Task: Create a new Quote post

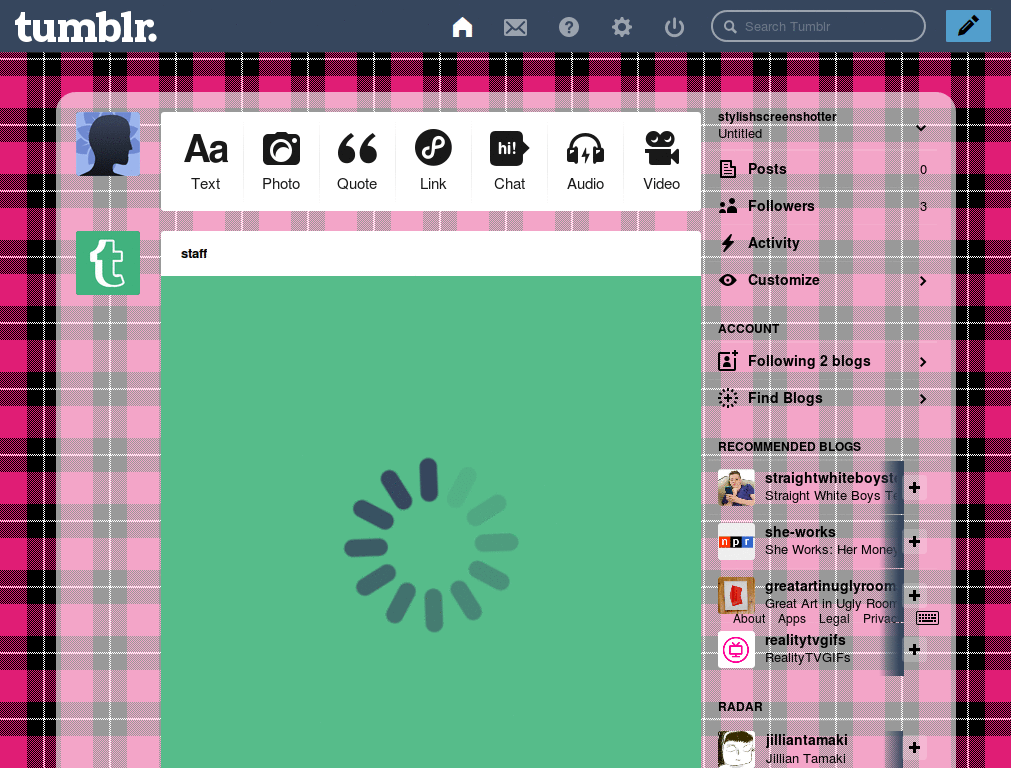Action: point(357,161)
